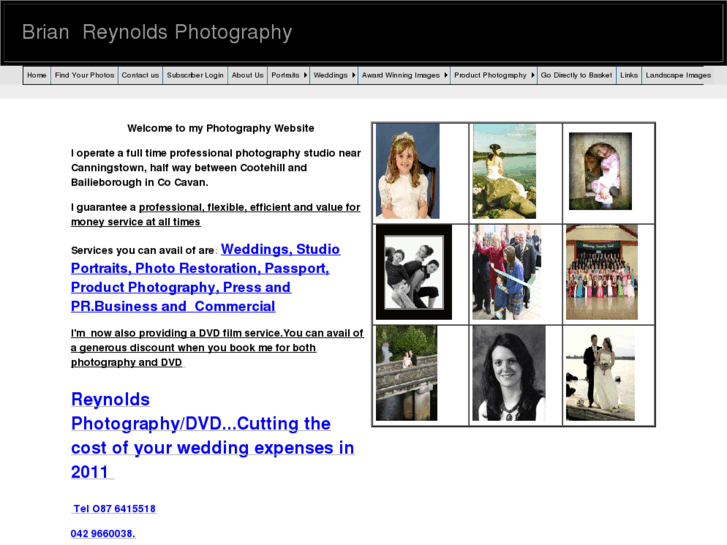Open black and white woman portrait thumbnail
This screenshot has width=727, height=545.
coord(509,373)
